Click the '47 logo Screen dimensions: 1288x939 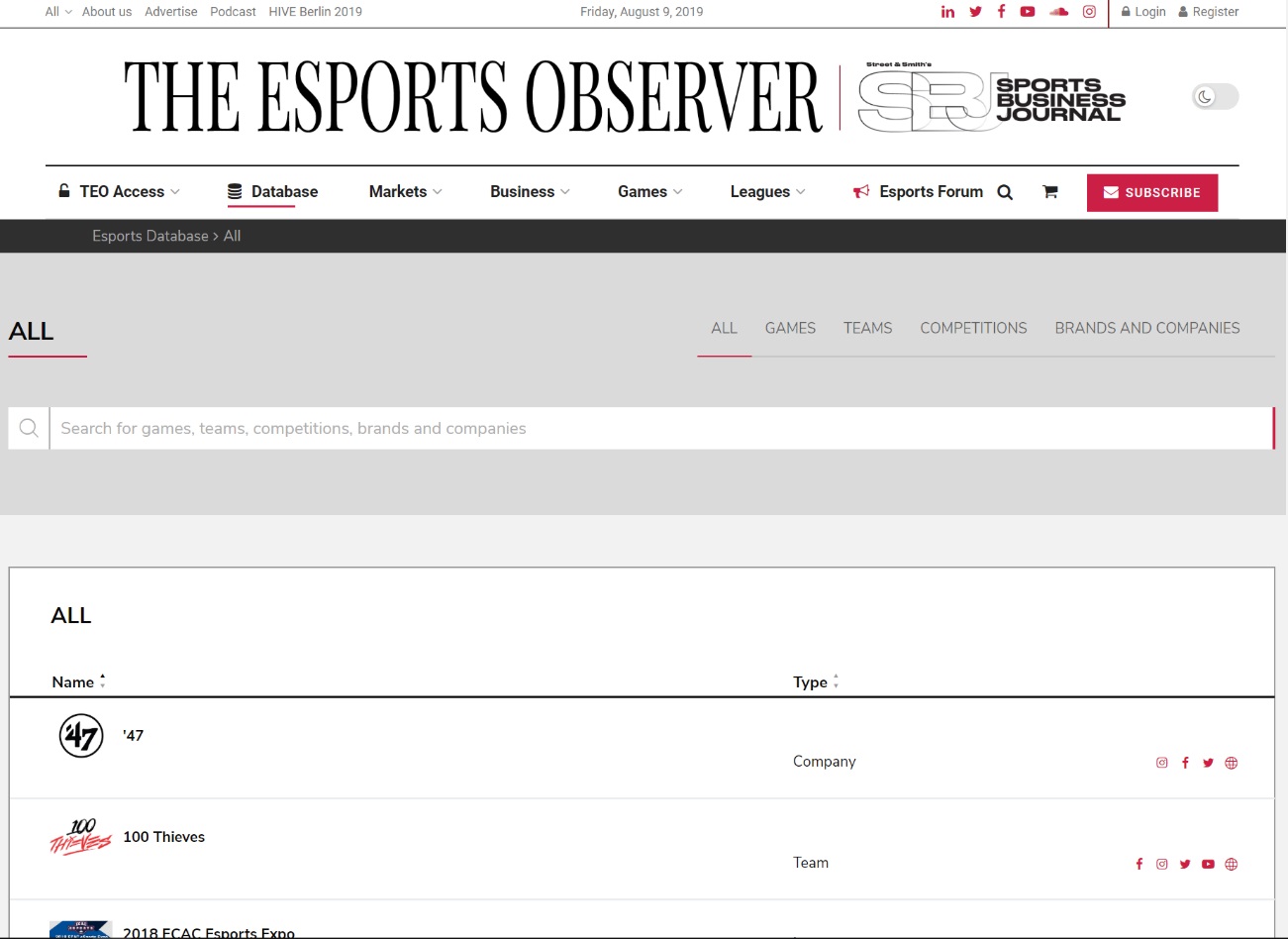point(81,736)
